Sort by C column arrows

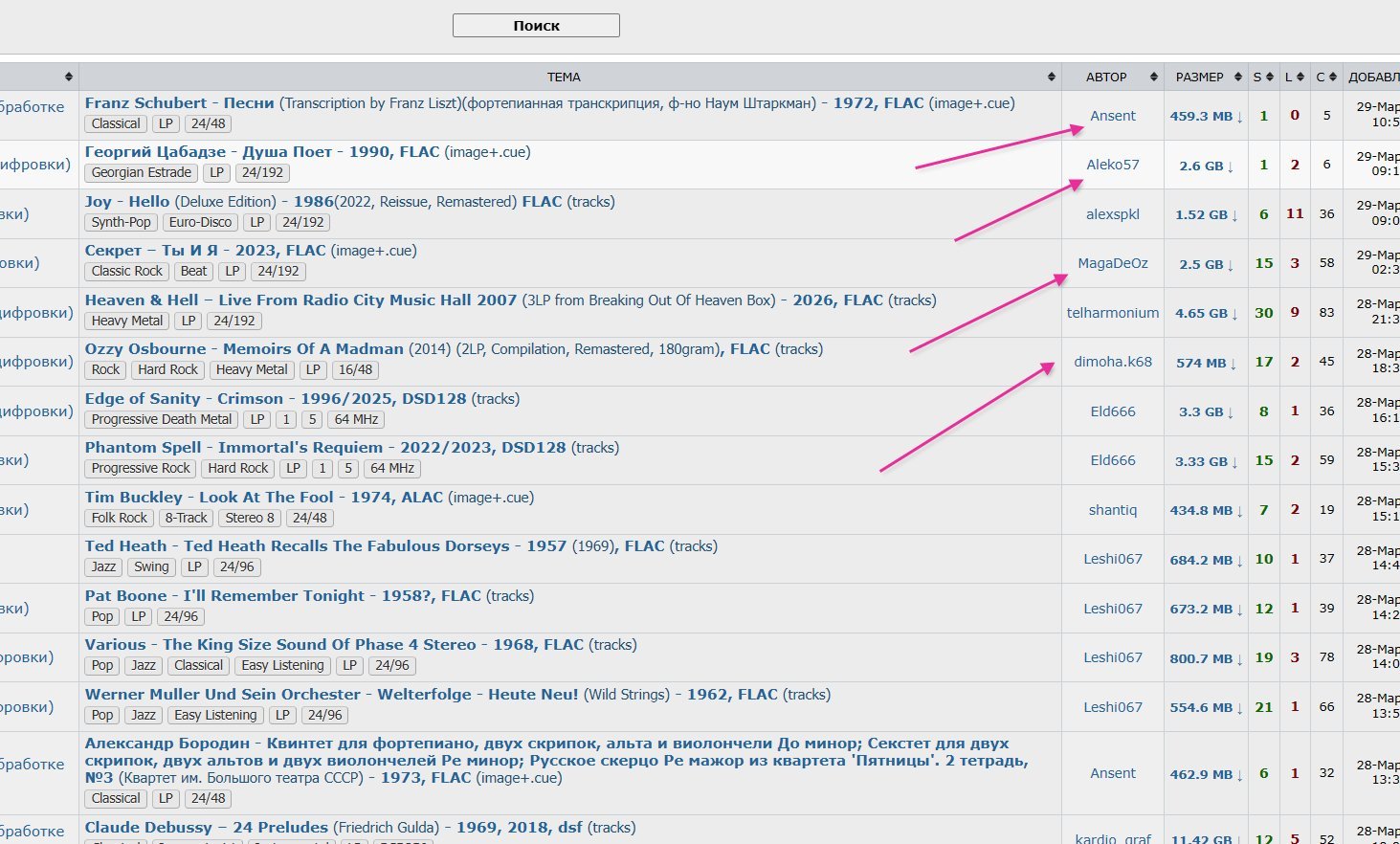coord(1332,78)
